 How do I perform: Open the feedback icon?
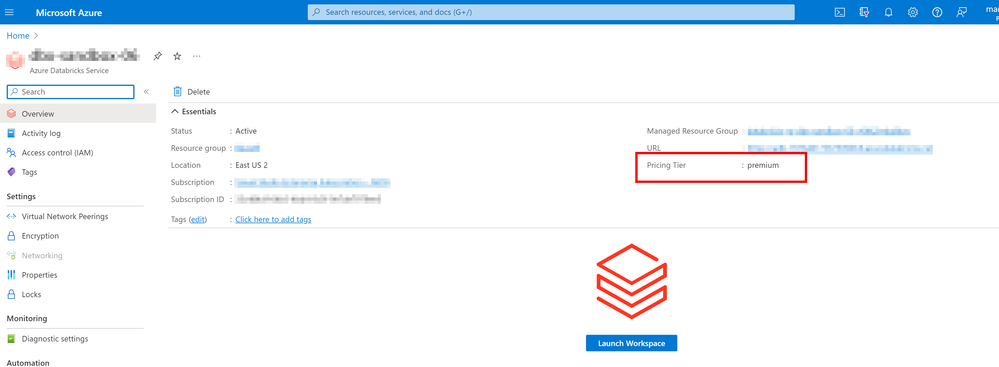pos(961,12)
